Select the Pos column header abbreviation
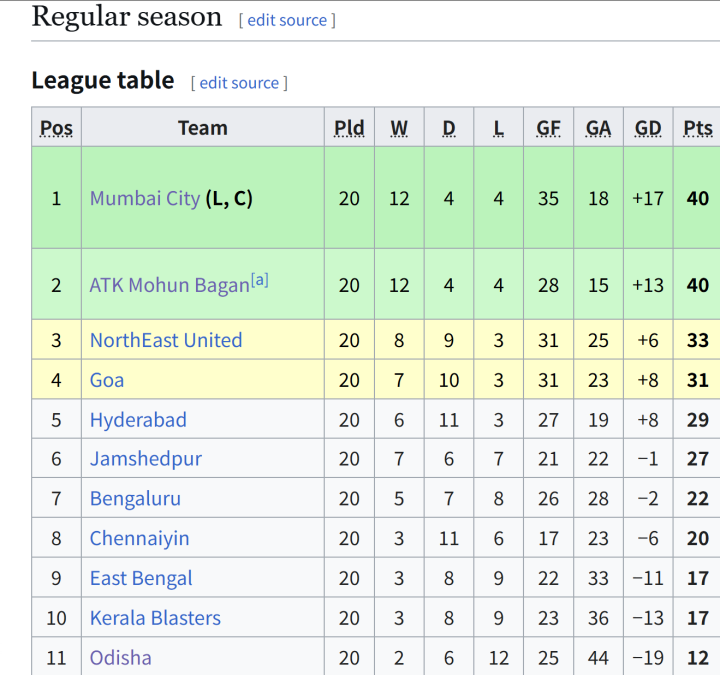720x675 pixels. (x=56, y=128)
